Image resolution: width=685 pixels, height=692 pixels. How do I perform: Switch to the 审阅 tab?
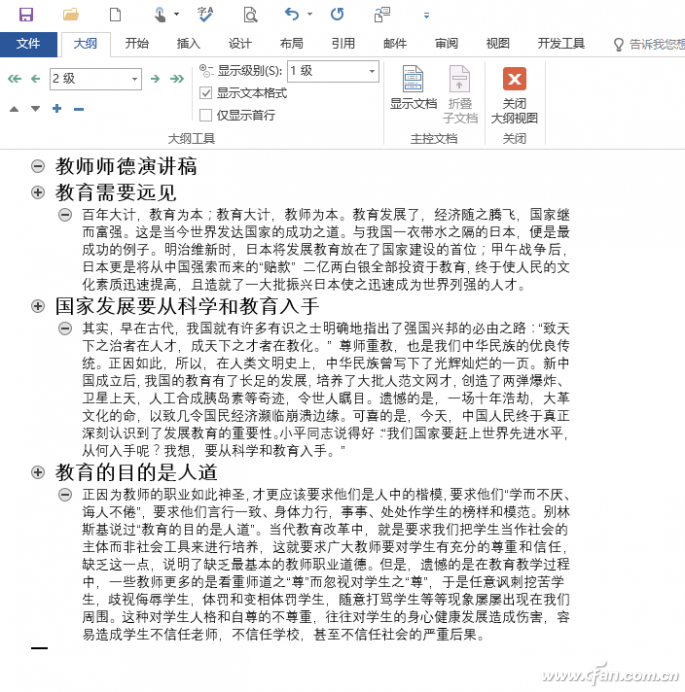446,44
